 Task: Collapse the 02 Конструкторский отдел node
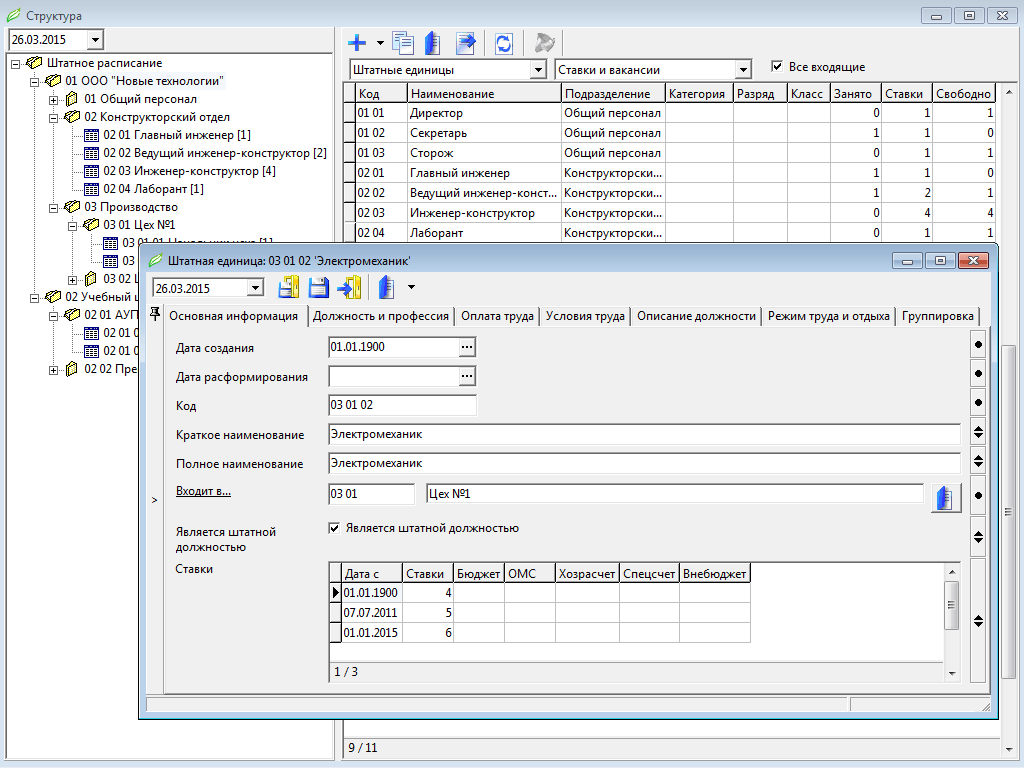(54, 118)
